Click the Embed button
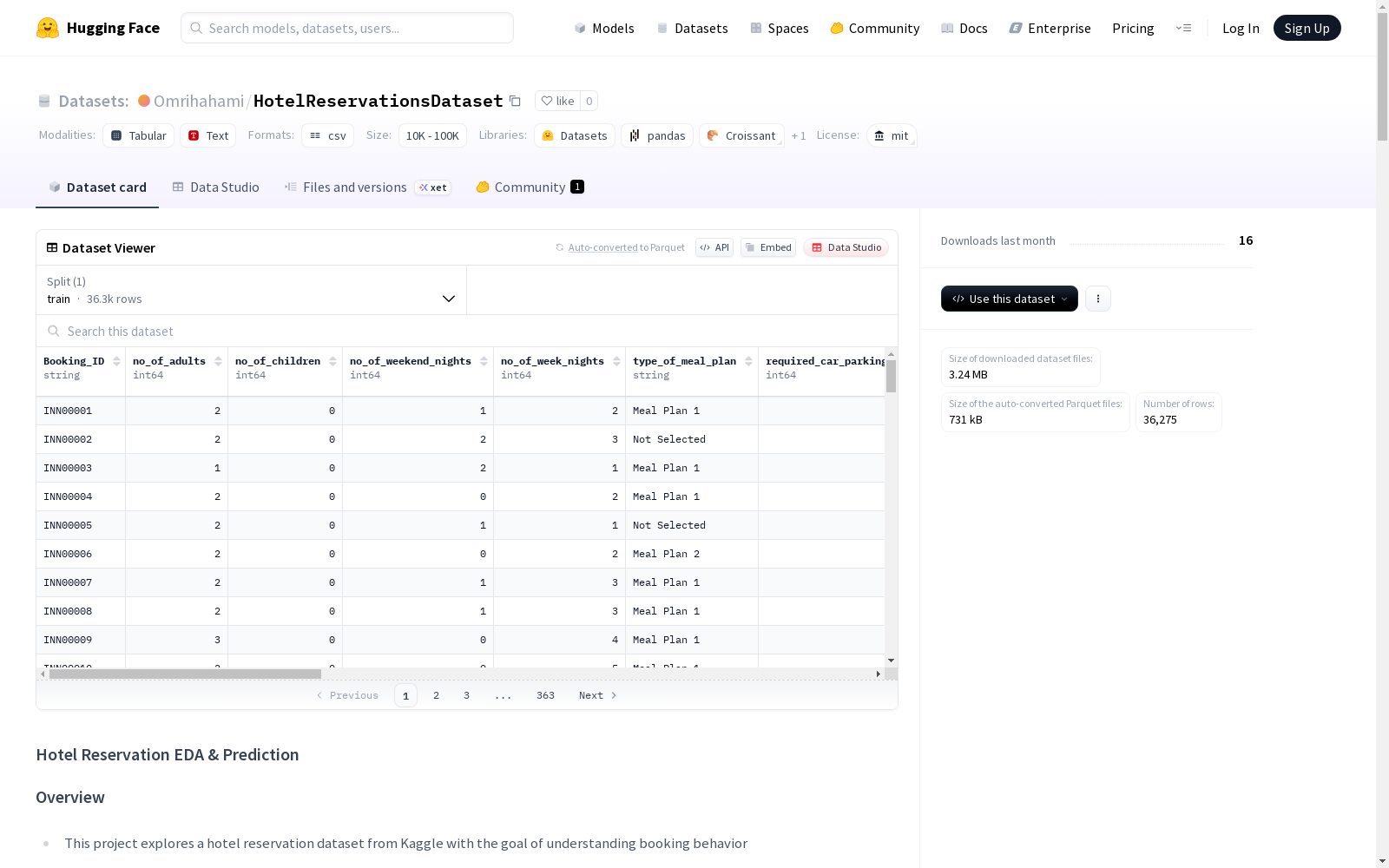The image size is (1389, 868). (x=768, y=247)
